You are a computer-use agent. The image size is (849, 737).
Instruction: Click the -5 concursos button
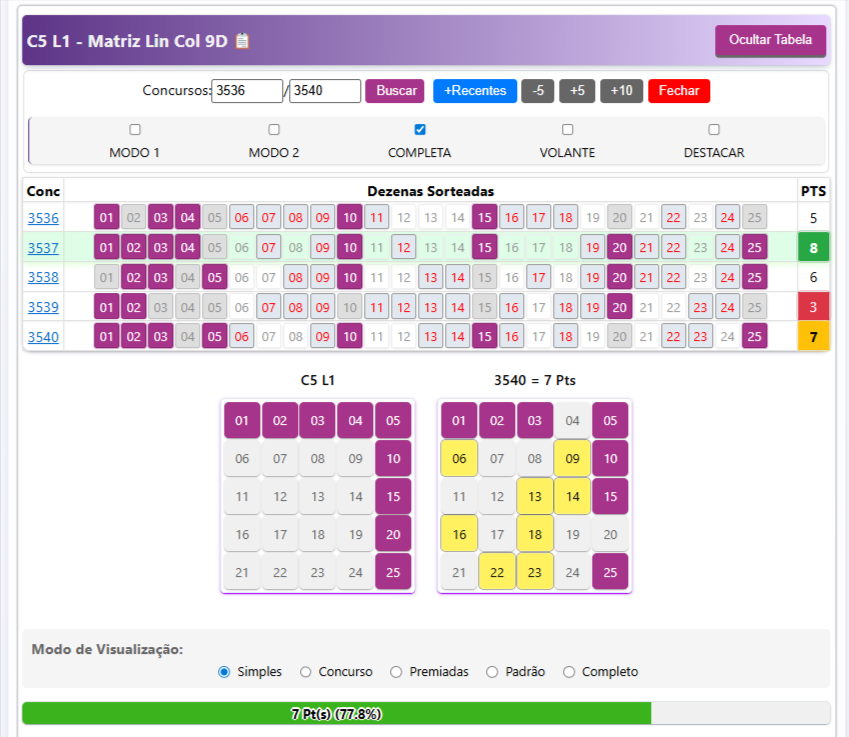pyautogui.click(x=538, y=91)
